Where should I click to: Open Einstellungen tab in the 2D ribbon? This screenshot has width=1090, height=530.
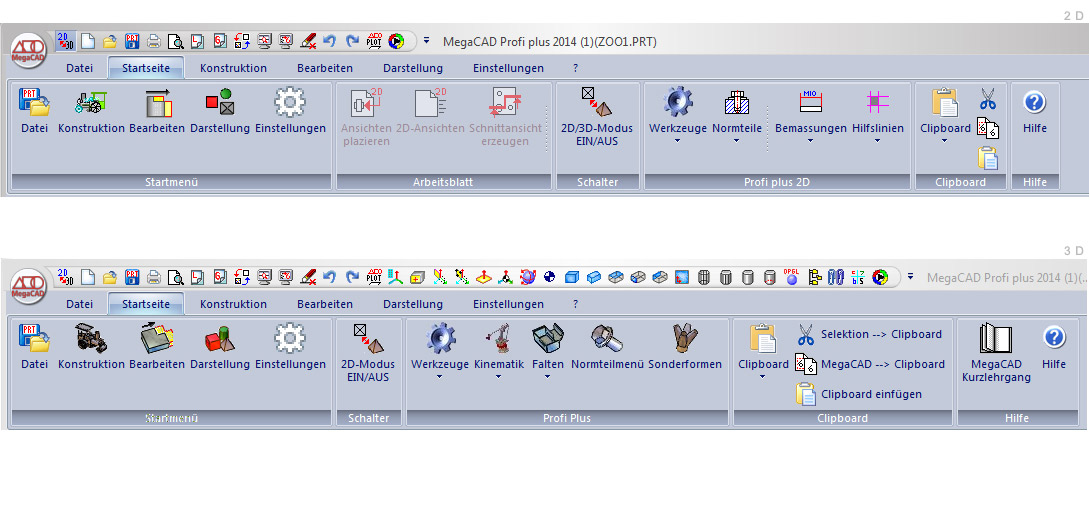(x=508, y=68)
